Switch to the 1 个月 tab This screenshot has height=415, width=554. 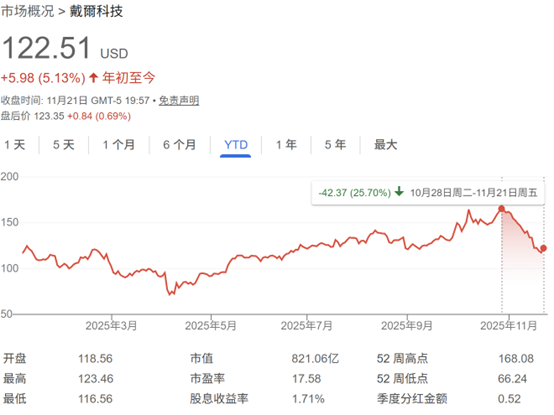pos(119,145)
